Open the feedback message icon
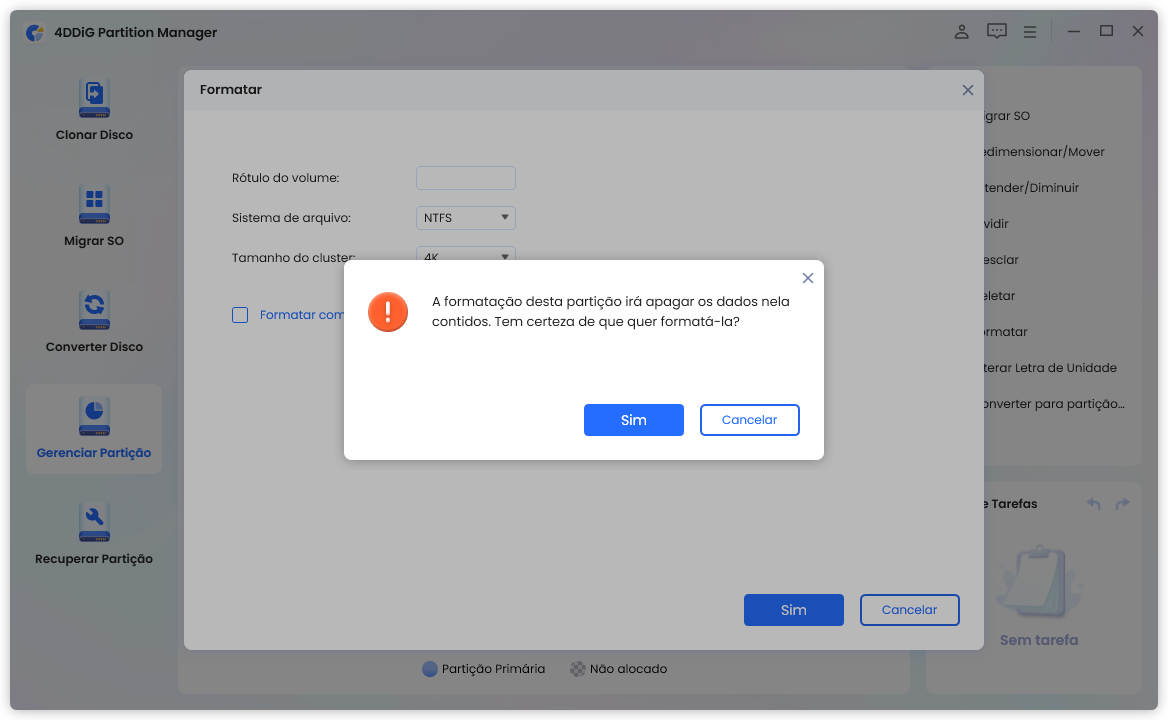The height and width of the screenshot is (720, 1168). point(996,32)
